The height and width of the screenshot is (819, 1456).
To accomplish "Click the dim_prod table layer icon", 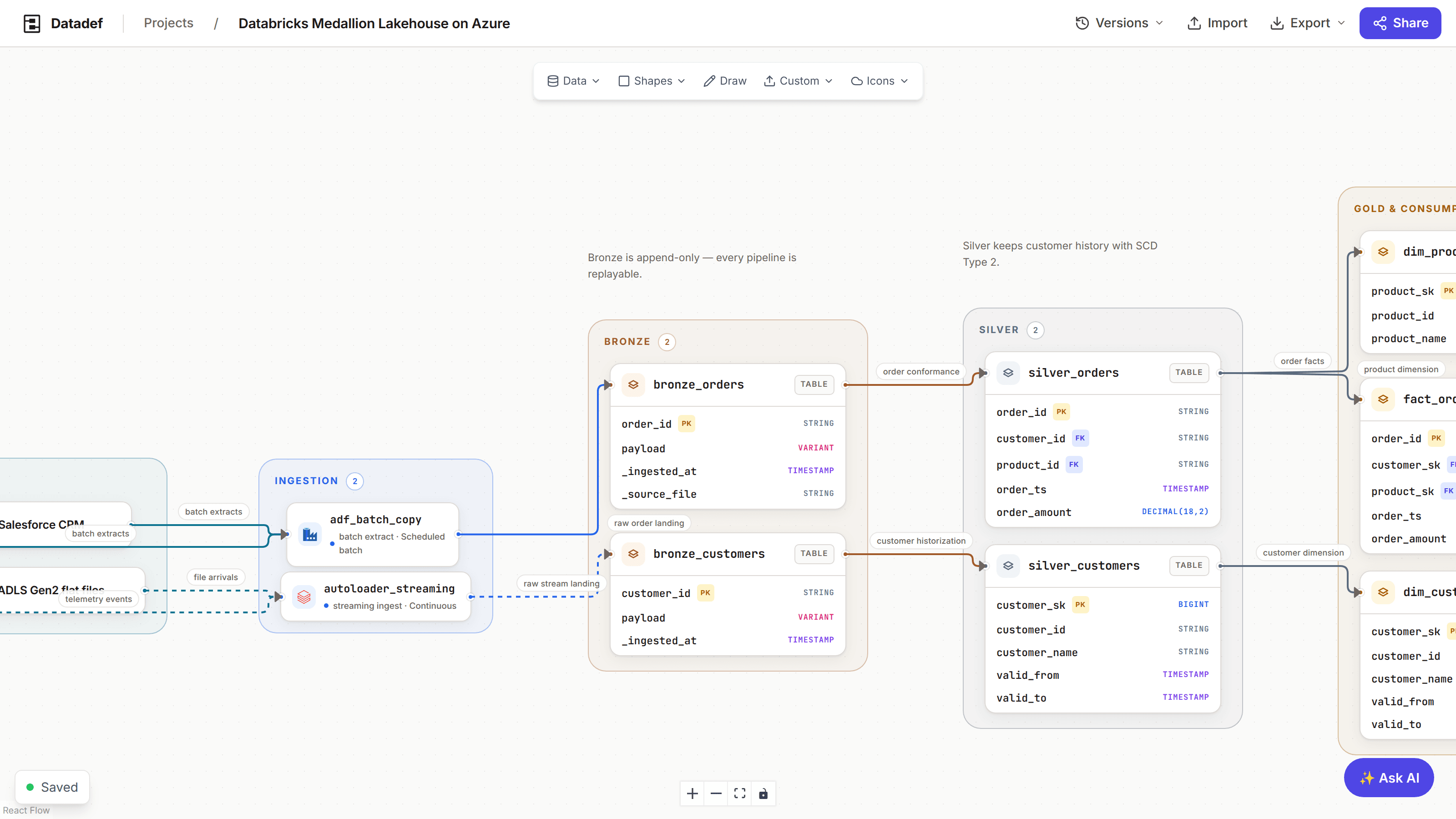I will [x=1383, y=252].
